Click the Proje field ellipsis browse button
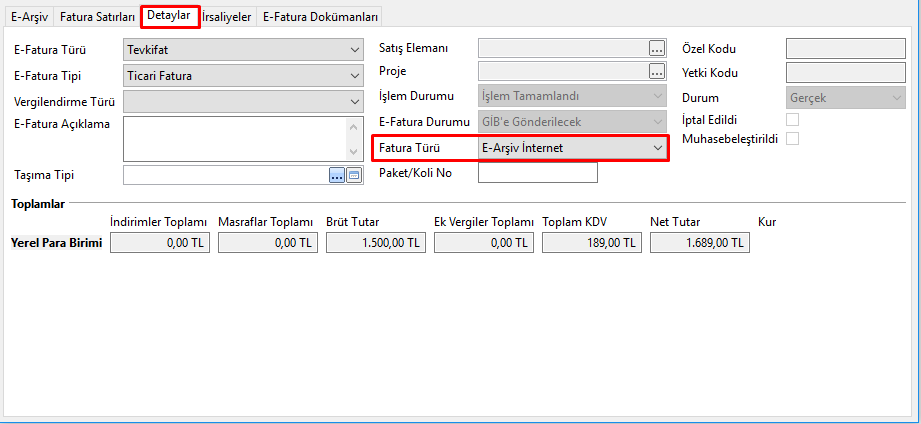 pos(656,71)
